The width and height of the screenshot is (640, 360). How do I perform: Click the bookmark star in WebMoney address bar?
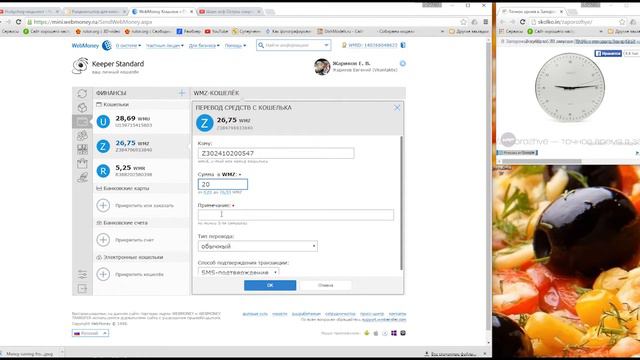[463, 22]
